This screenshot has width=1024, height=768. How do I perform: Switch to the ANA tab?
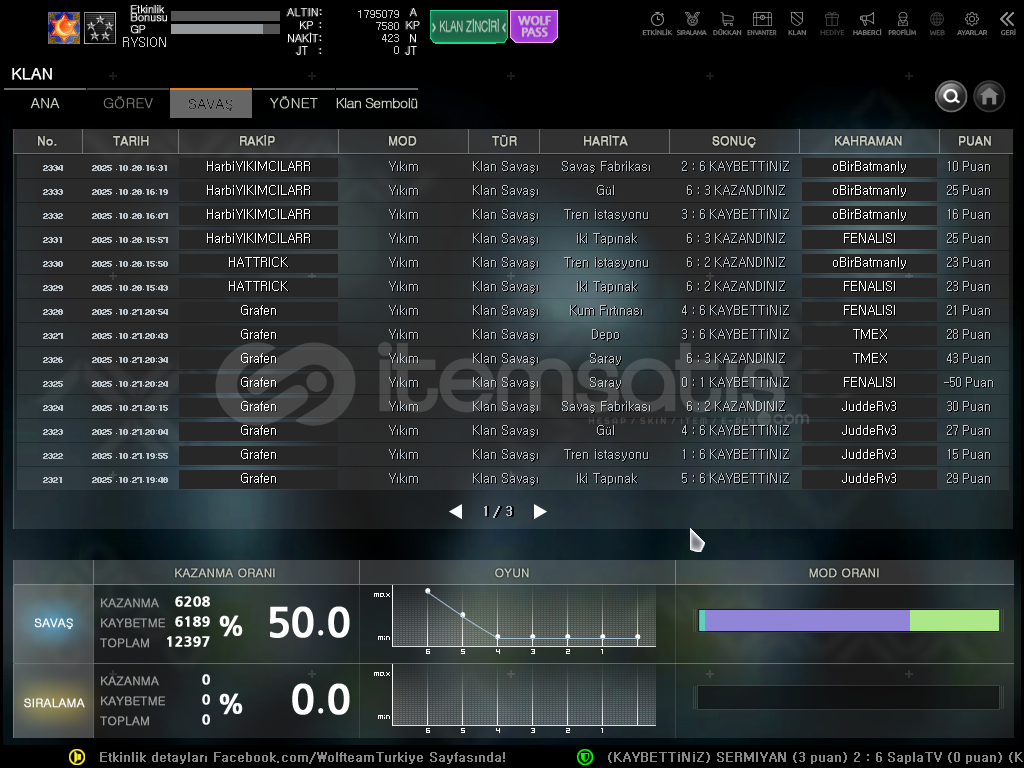click(x=45, y=104)
